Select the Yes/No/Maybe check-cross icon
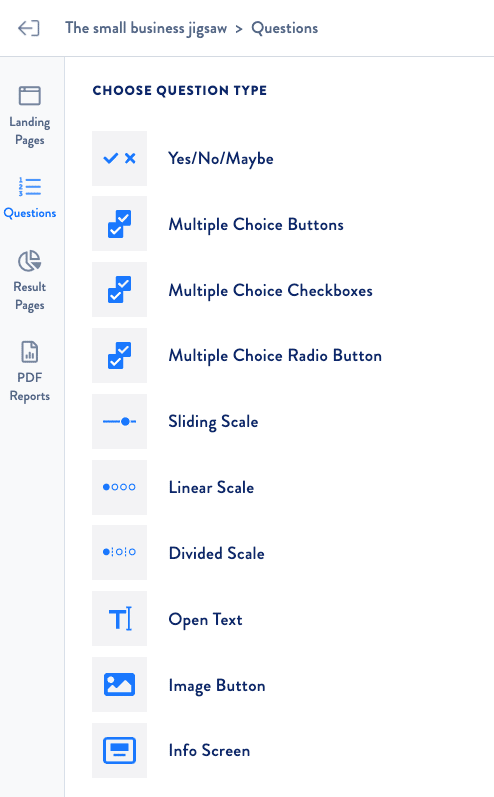 click(x=119, y=159)
